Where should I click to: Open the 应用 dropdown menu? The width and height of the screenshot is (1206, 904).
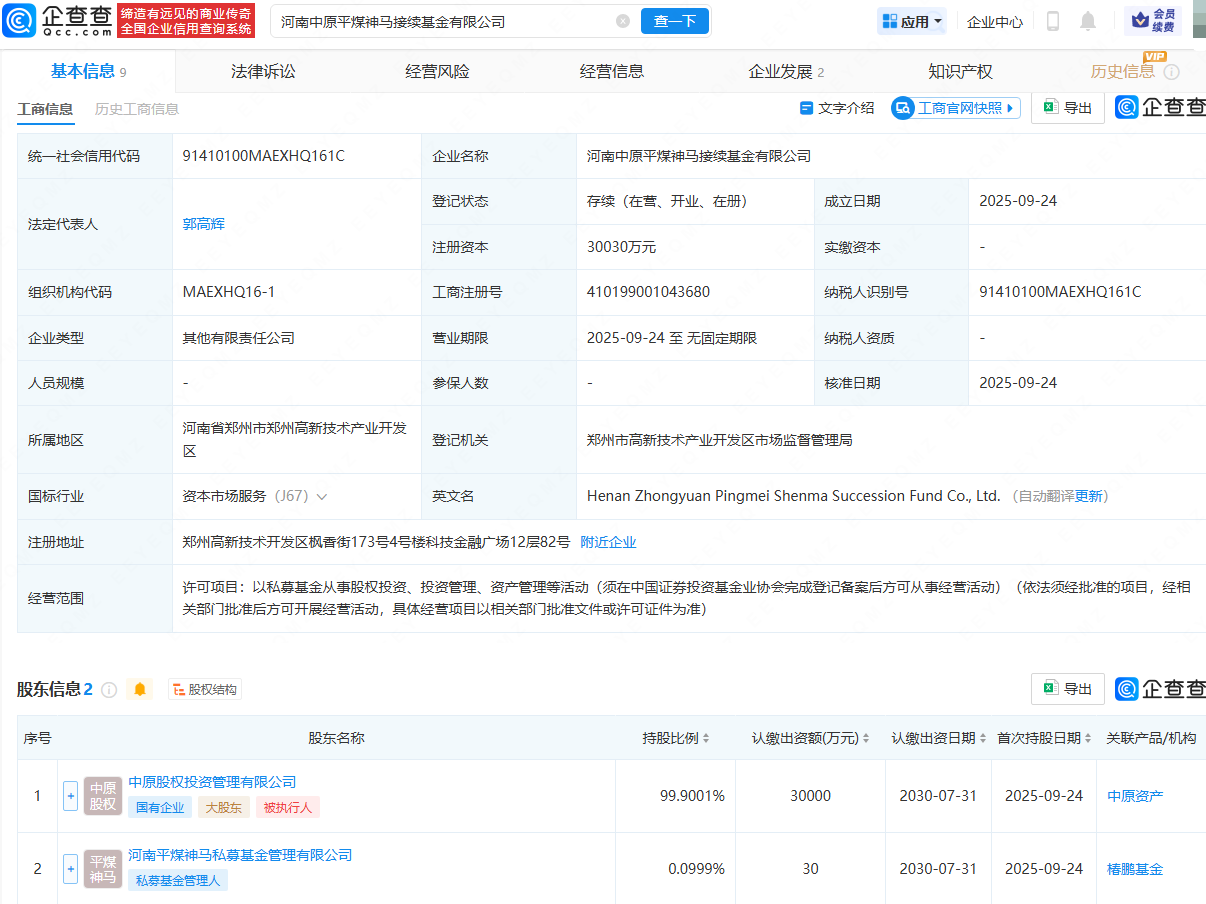[911, 21]
